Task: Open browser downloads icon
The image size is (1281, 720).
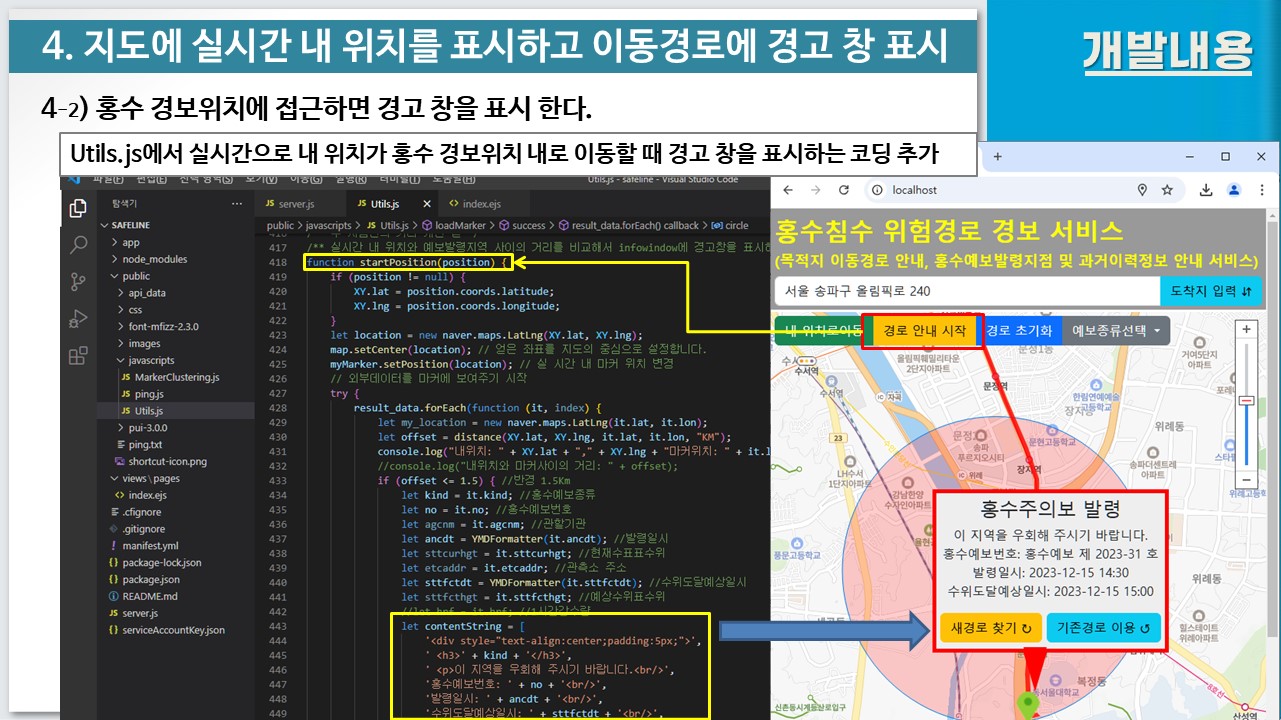Action: [x=1206, y=190]
